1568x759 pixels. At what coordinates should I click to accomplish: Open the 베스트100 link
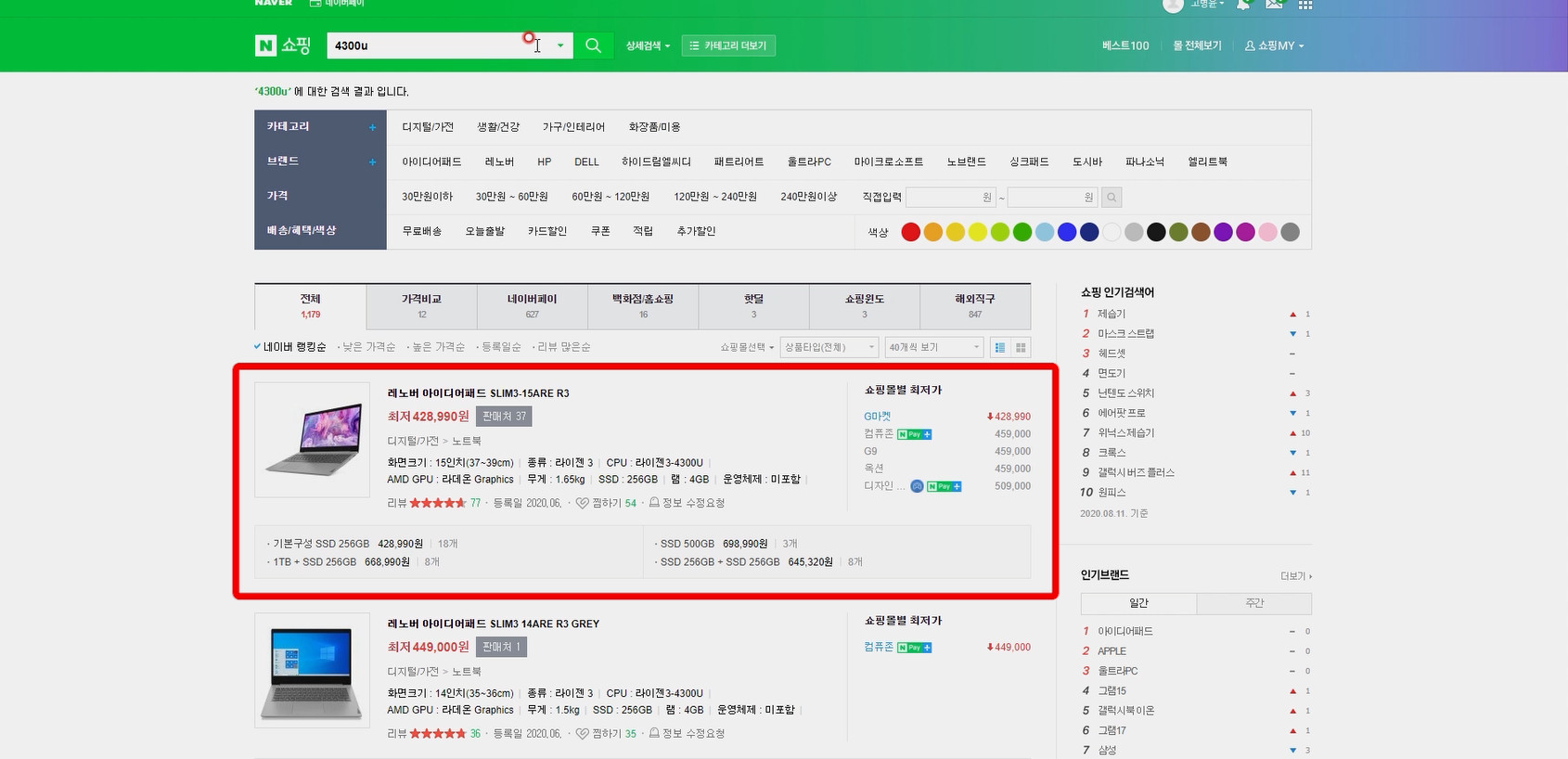click(x=1125, y=45)
